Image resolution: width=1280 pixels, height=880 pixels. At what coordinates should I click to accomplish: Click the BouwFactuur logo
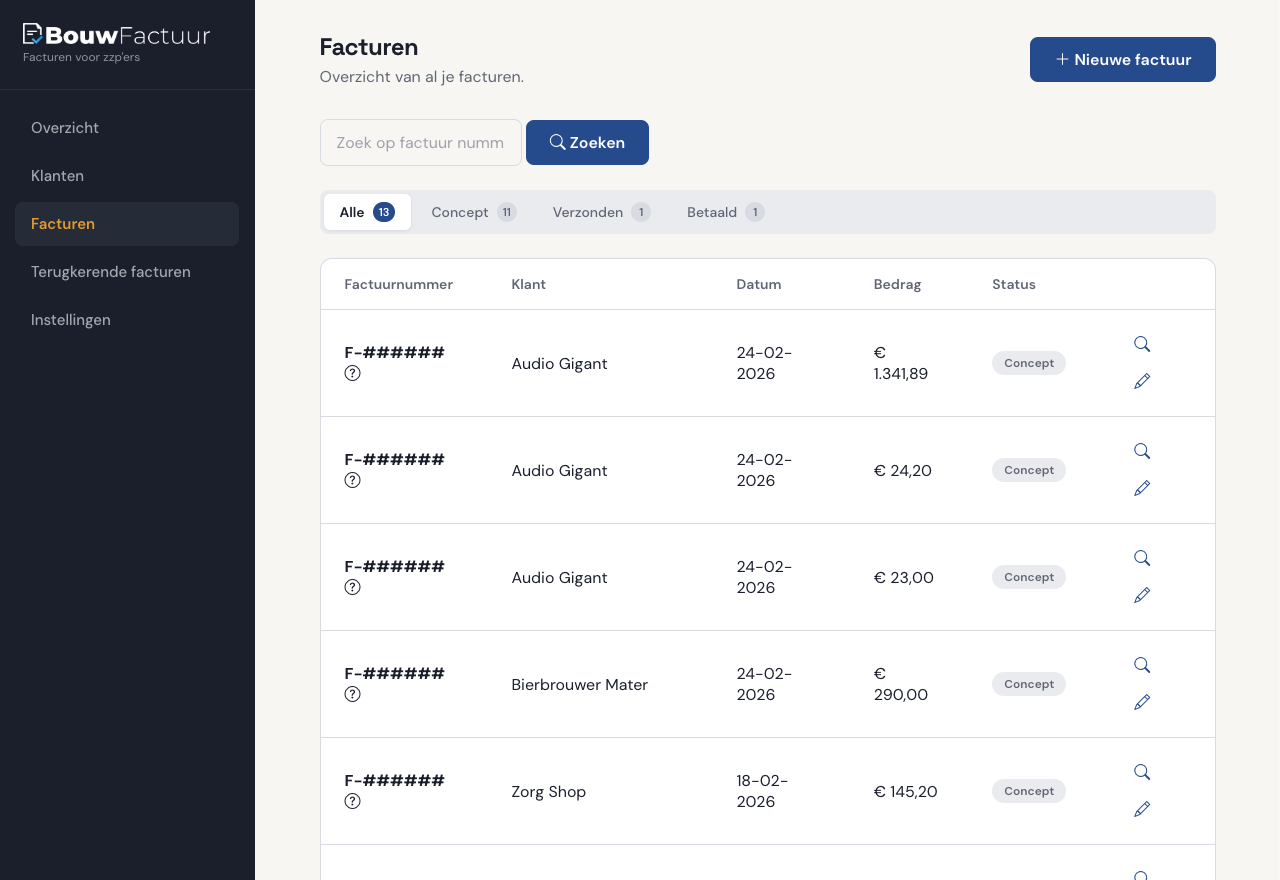click(x=117, y=36)
